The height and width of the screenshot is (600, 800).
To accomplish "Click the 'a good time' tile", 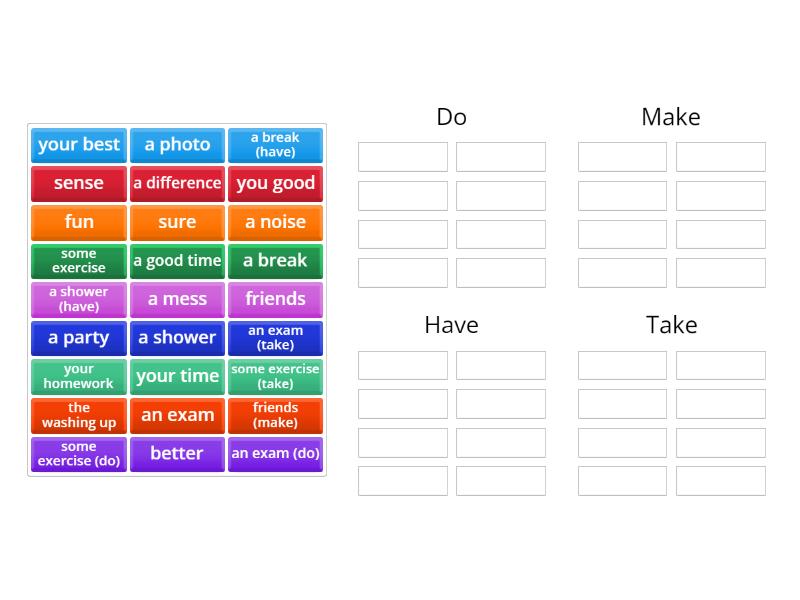I will [x=177, y=260].
